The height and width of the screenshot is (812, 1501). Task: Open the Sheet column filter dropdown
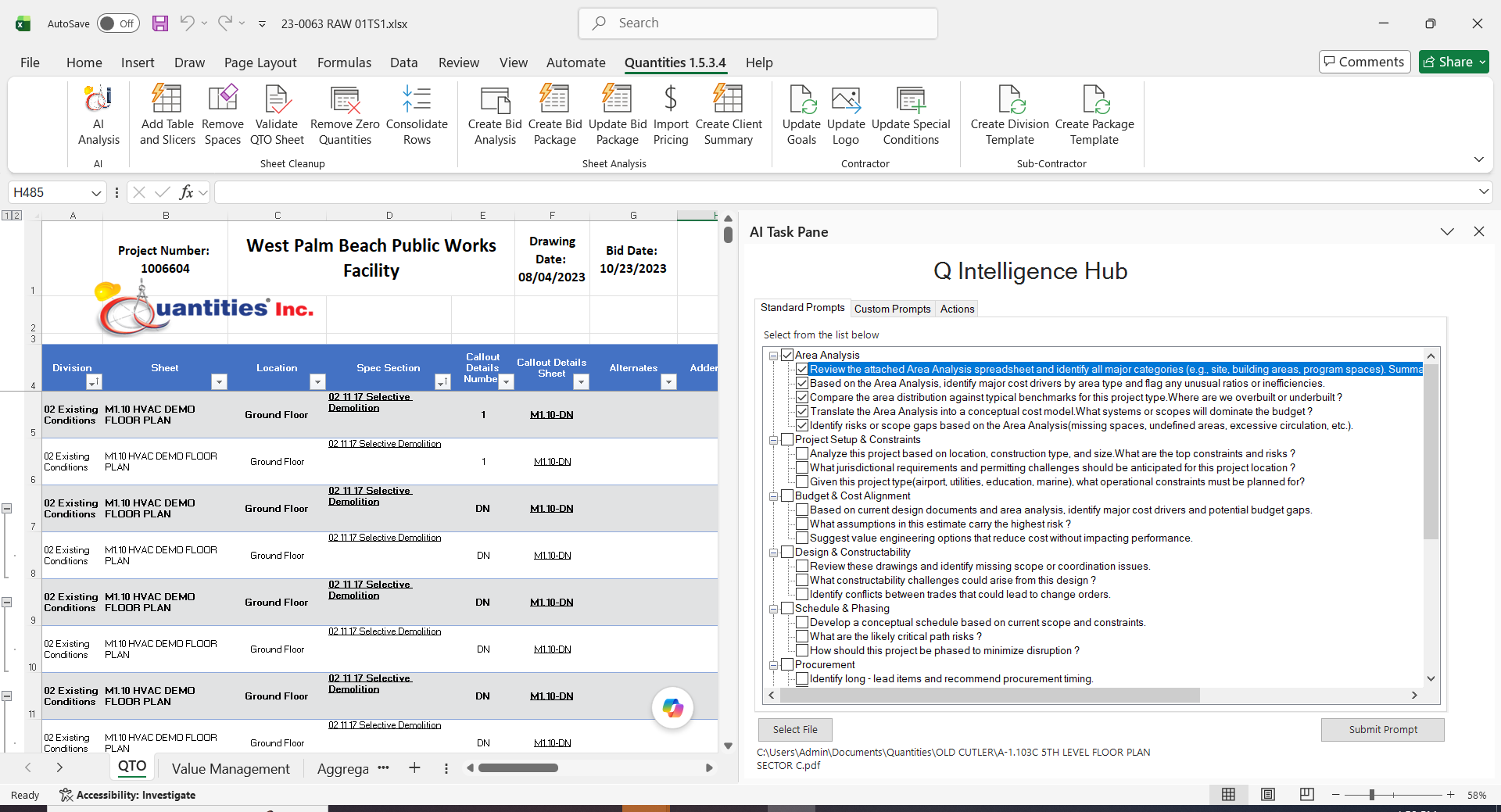[219, 381]
